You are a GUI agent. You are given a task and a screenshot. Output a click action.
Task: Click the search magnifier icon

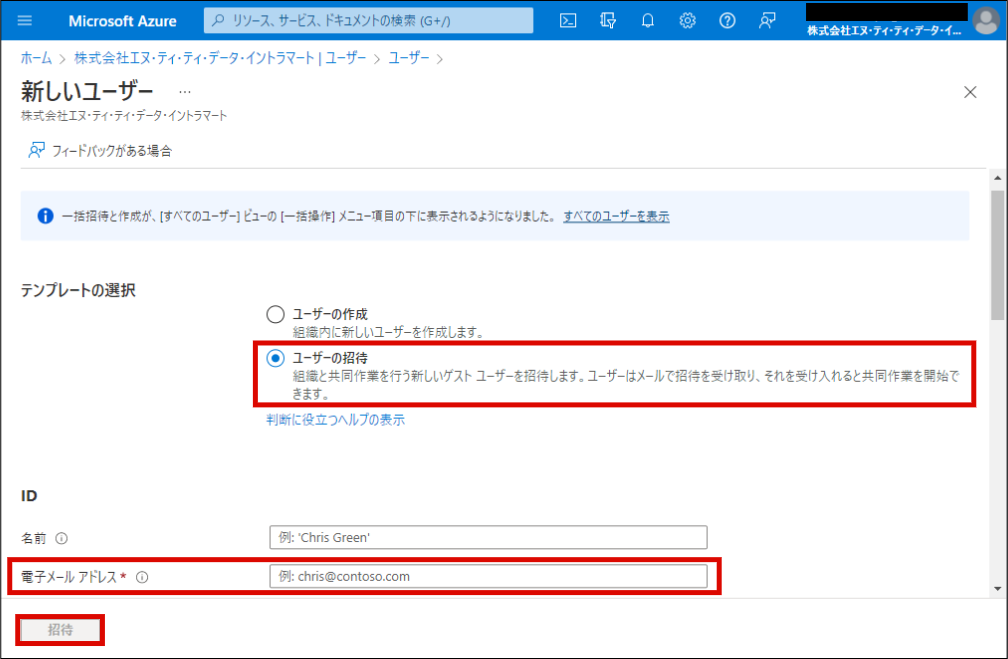[x=218, y=21]
